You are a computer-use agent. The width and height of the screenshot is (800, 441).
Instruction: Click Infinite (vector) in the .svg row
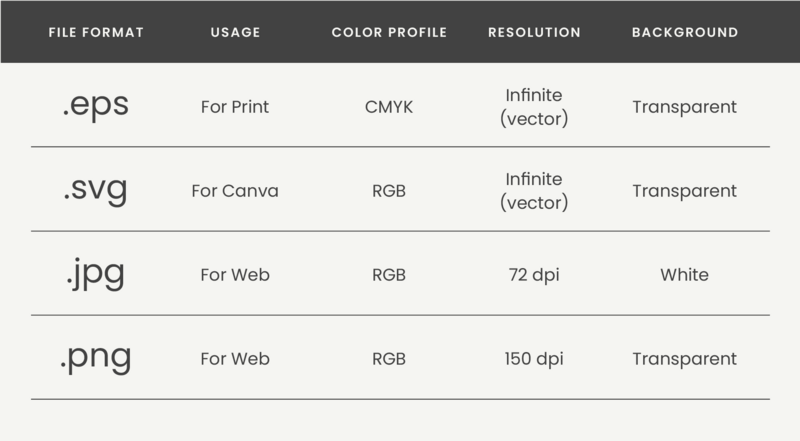point(534,191)
